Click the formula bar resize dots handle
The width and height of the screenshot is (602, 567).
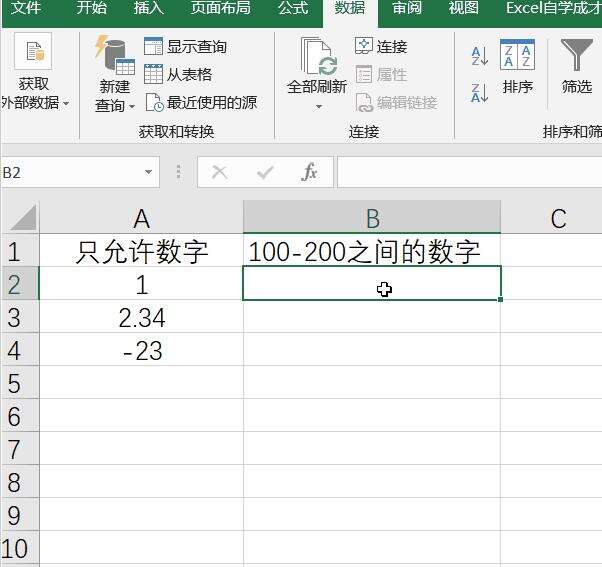[179, 171]
